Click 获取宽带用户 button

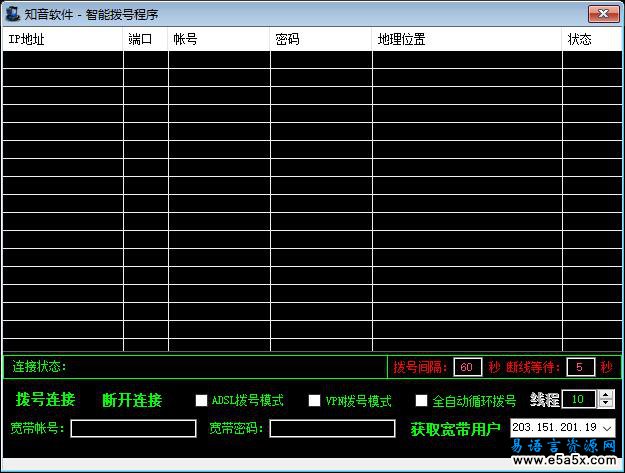(x=455, y=429)
